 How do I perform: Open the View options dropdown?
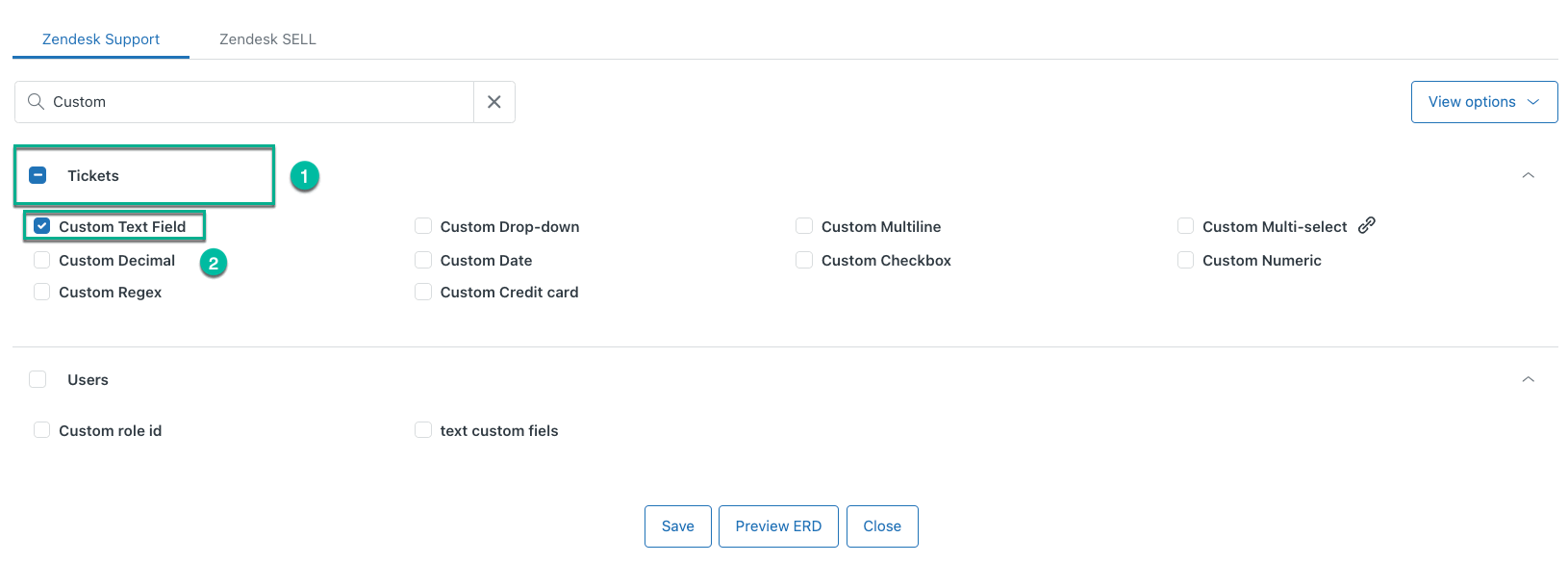pos(1483,102)
